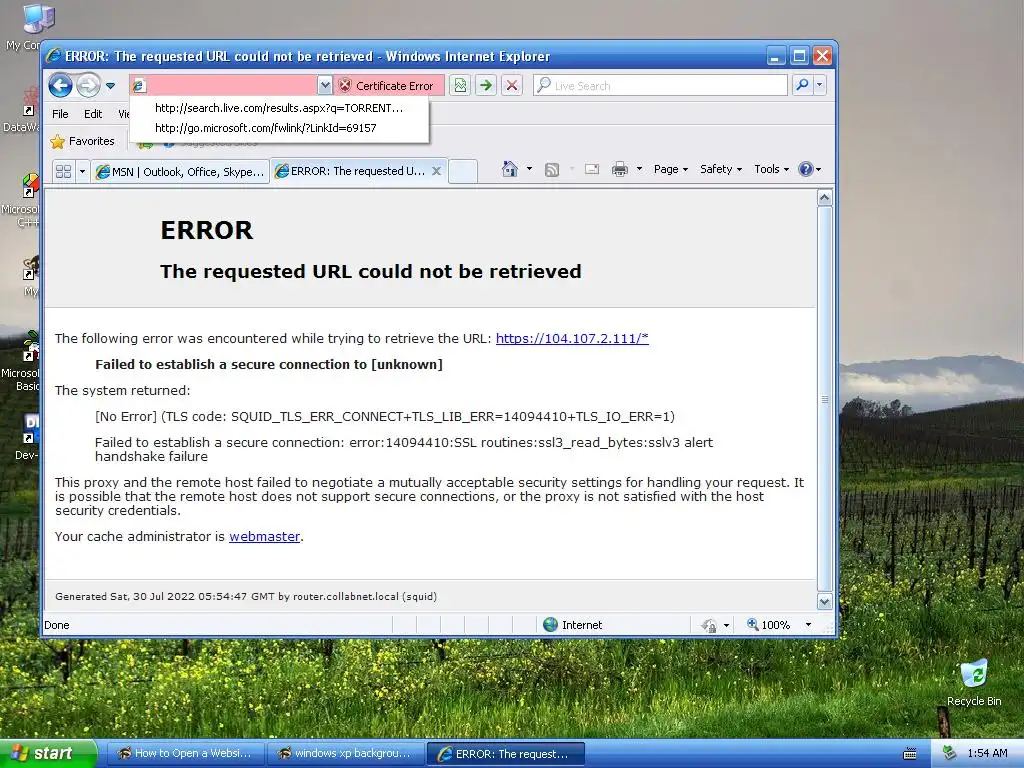Click the red Stop loading button
Viewport: 1024px width, 768px height.
pyautogui.click(x=512, y=86)
